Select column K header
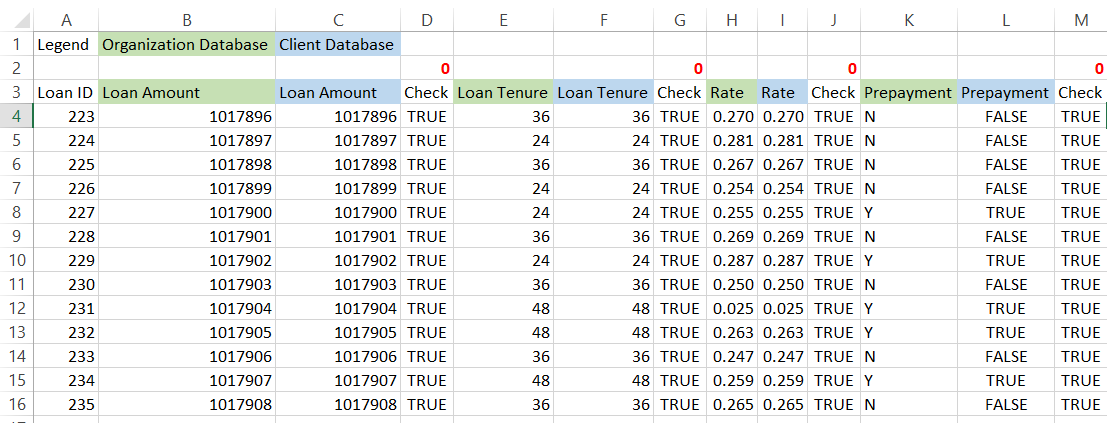Viewport: 1107px width, 423px height. coord(908,19)
